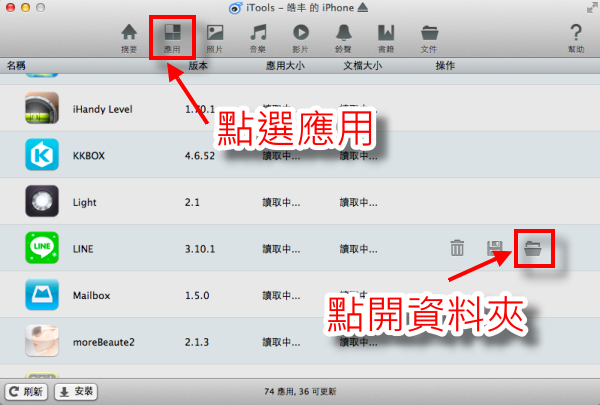Select the green LINE app icon
The image size is (600, 405).
(x=42, y=248)
